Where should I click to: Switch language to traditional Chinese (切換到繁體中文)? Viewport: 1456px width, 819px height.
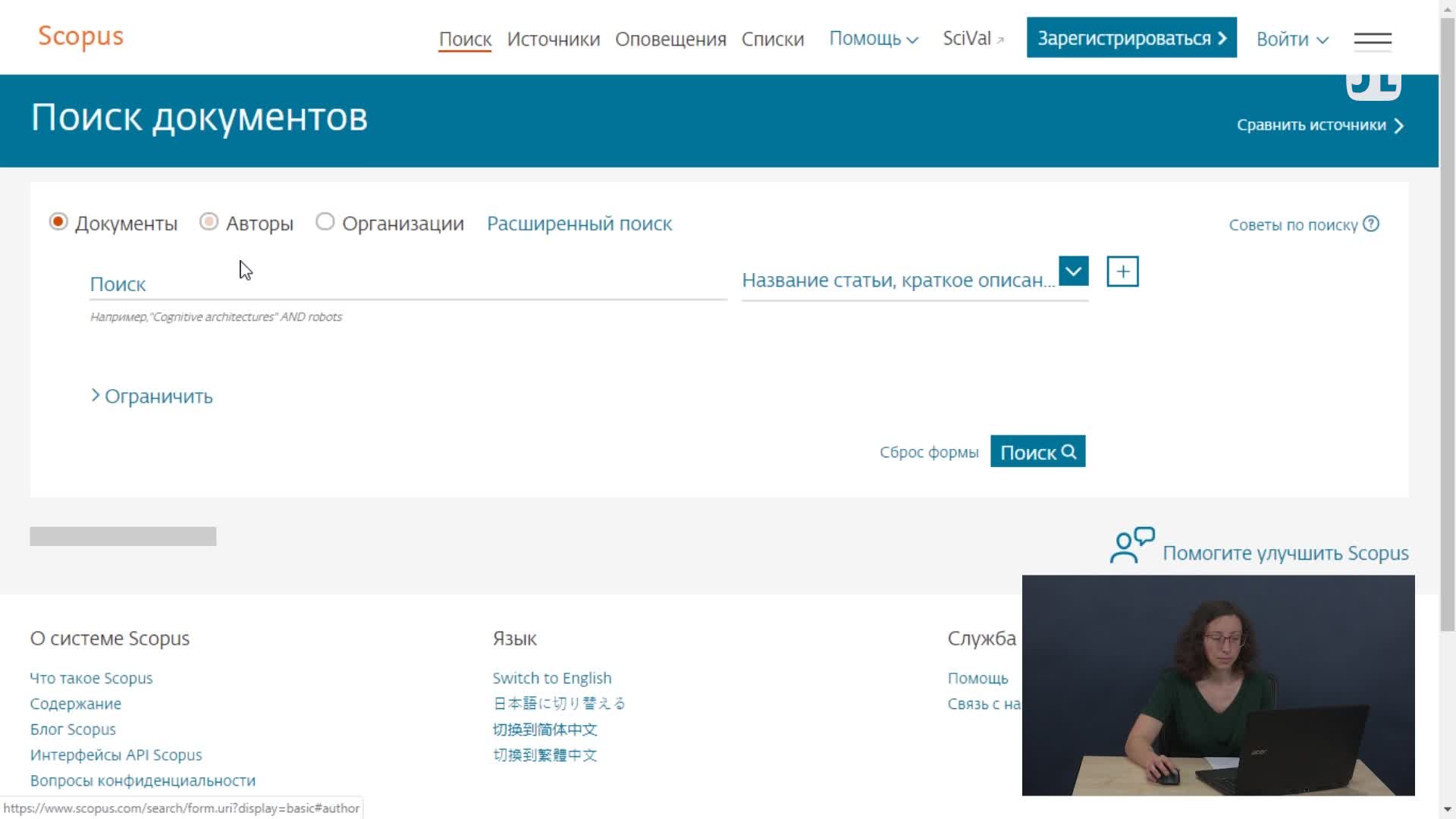click(x=544, y=755)
